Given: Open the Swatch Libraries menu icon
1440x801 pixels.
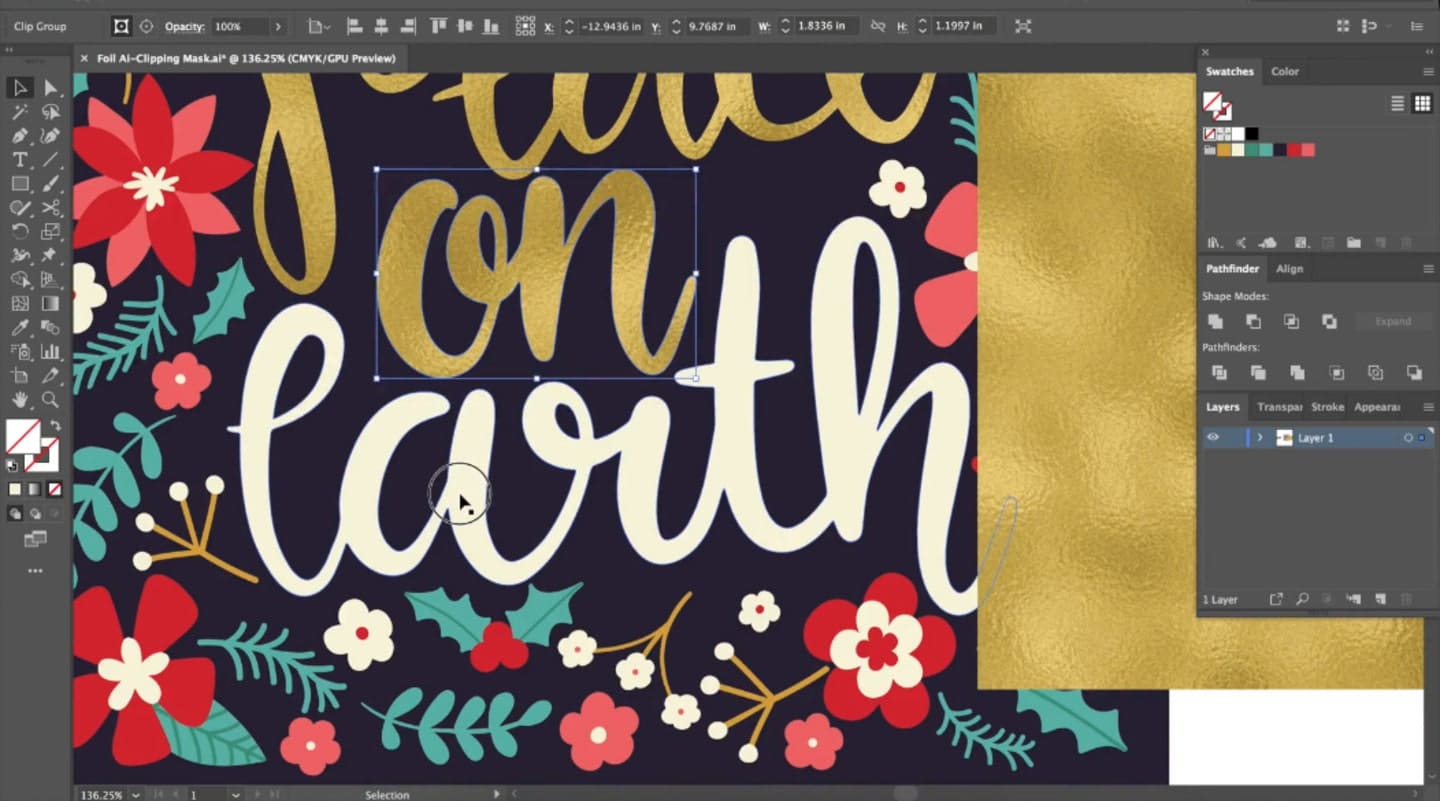Looking at the screenshot, I should click(x=1215, y=242).
